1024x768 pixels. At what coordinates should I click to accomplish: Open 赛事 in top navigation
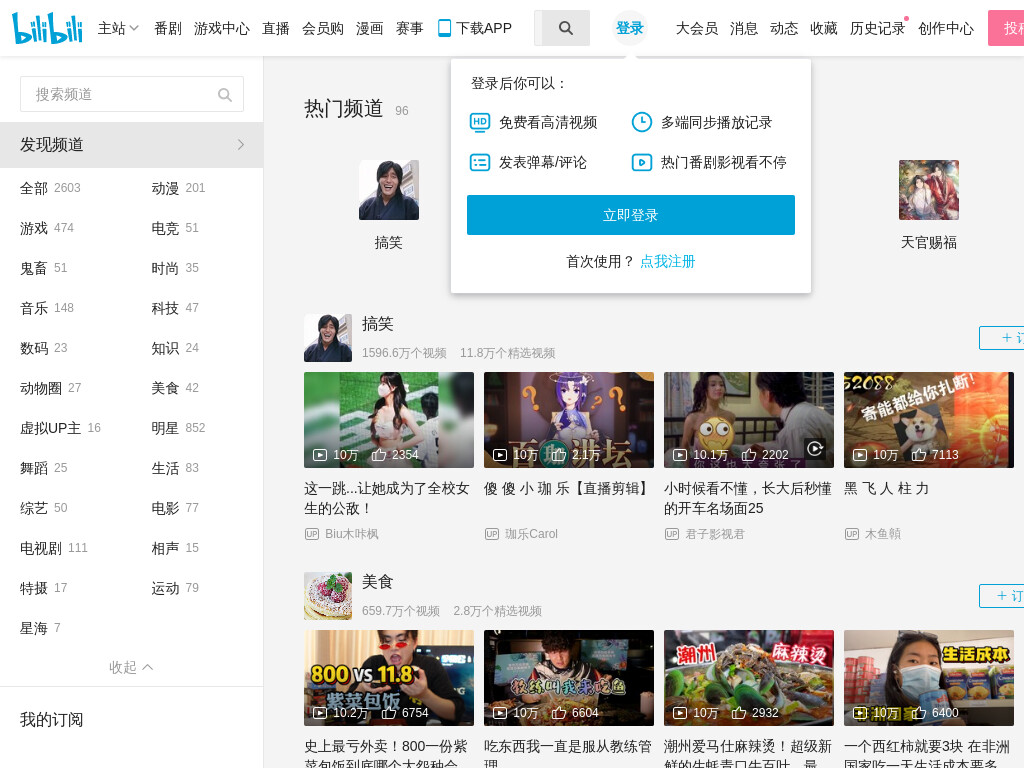(x=409, y=28)
